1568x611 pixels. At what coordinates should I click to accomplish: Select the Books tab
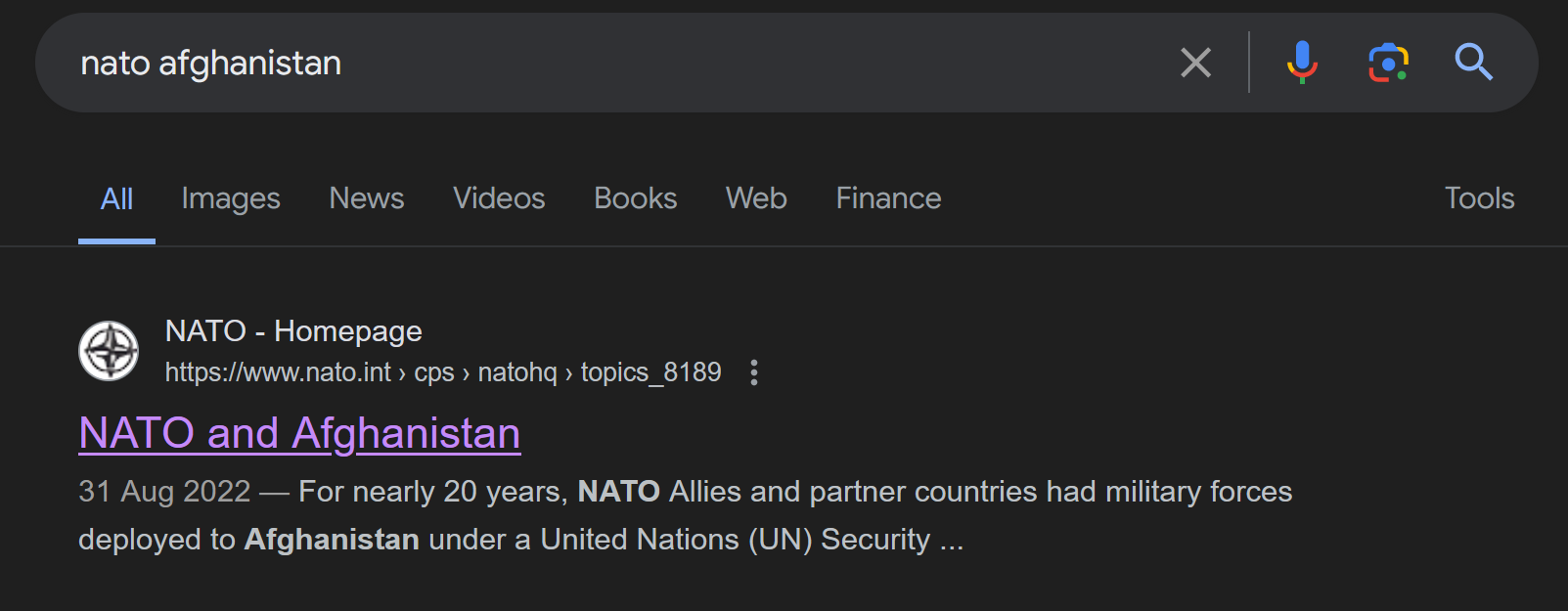click(x=636, y=198)
